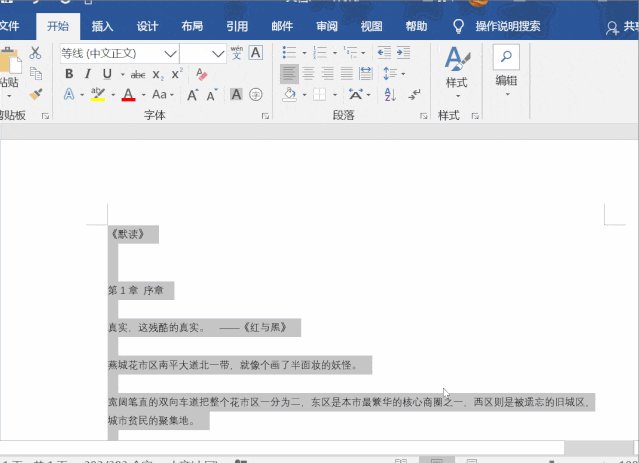Toggle strikethrough text button
The width and height of the screenshot is (639, 463).
click(138, 74)
